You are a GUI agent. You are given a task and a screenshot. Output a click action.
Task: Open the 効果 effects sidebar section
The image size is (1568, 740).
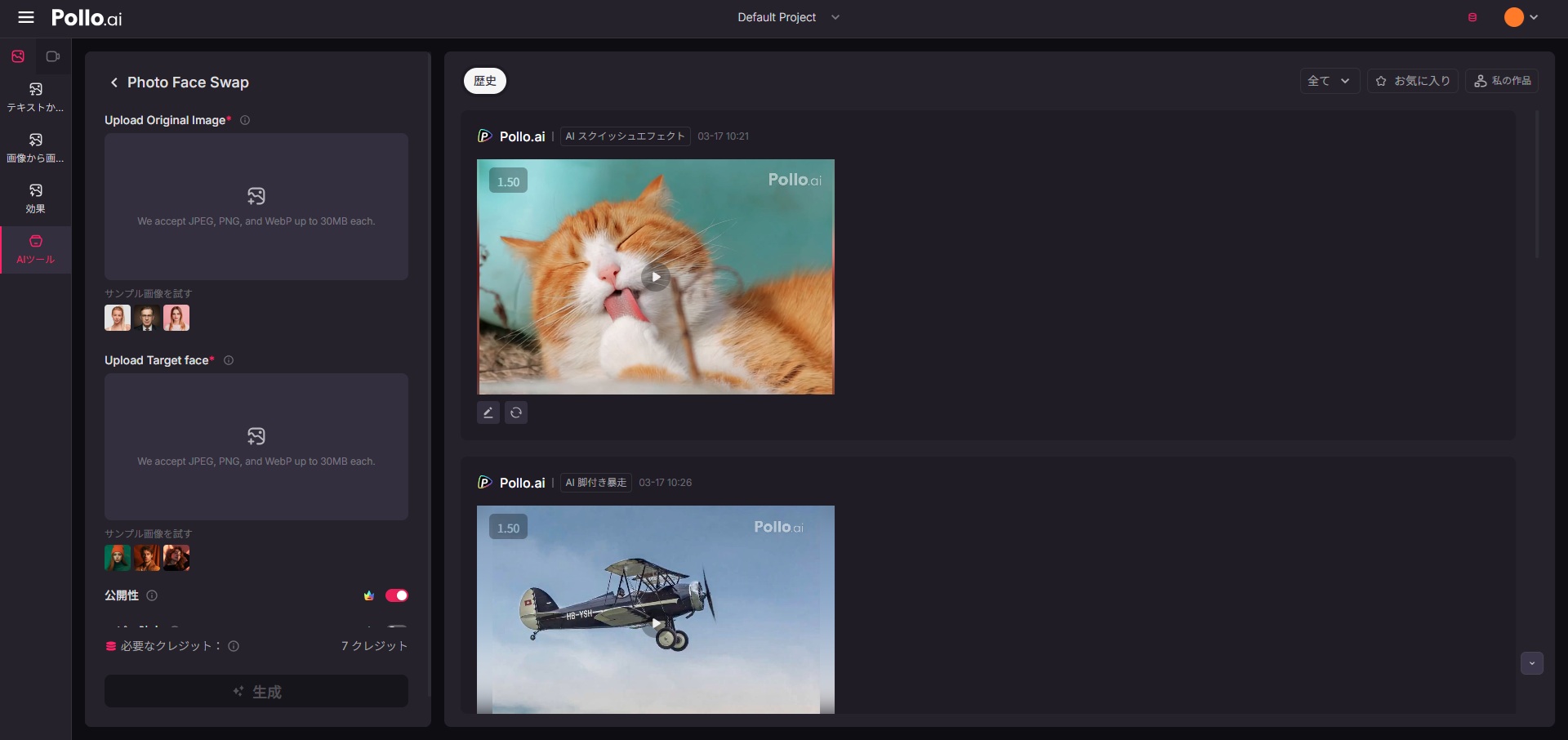(x=35, y=198)
